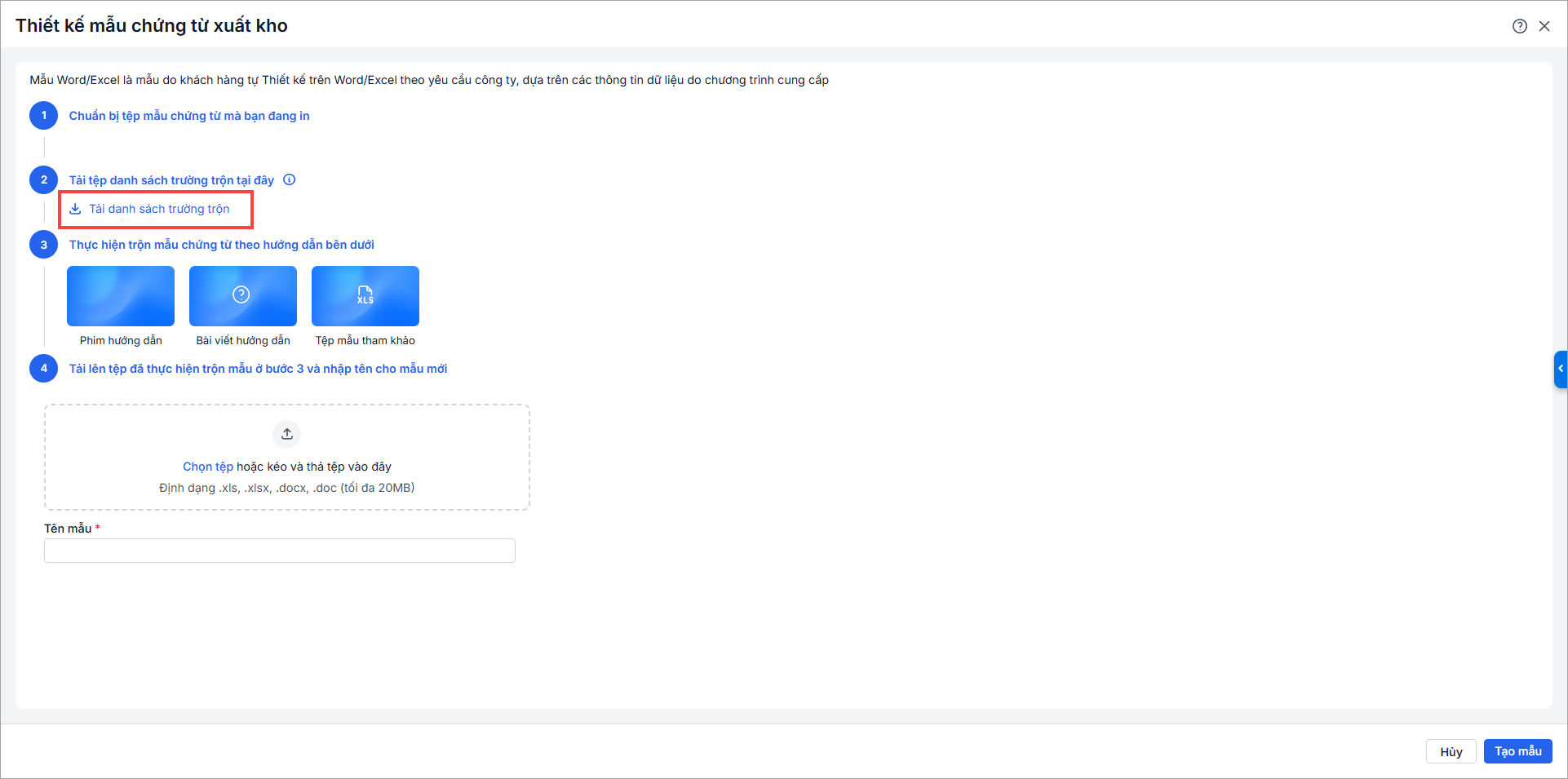Click the Bài viết hướng dẫn caption
Screen dimensions: 1568x779
[x=243, y=340]
